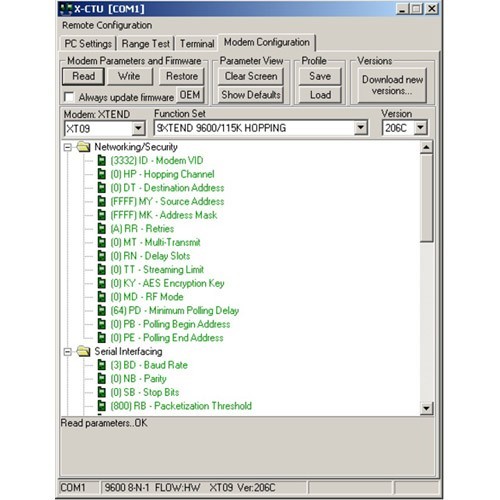500x500 pixels.
Task: Click the MY Source Address parameter icon
Action: (102, 201)
